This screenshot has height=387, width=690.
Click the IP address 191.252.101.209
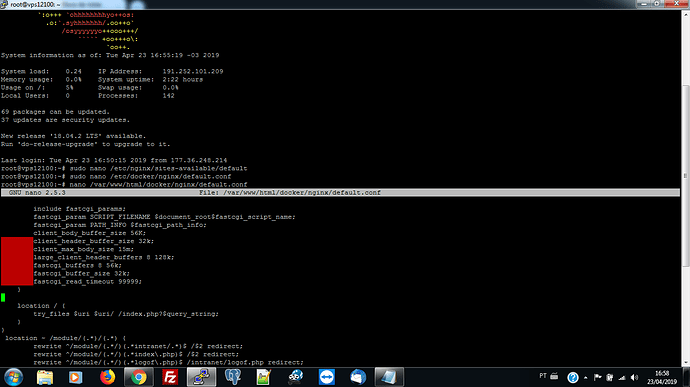pos(193,71)
